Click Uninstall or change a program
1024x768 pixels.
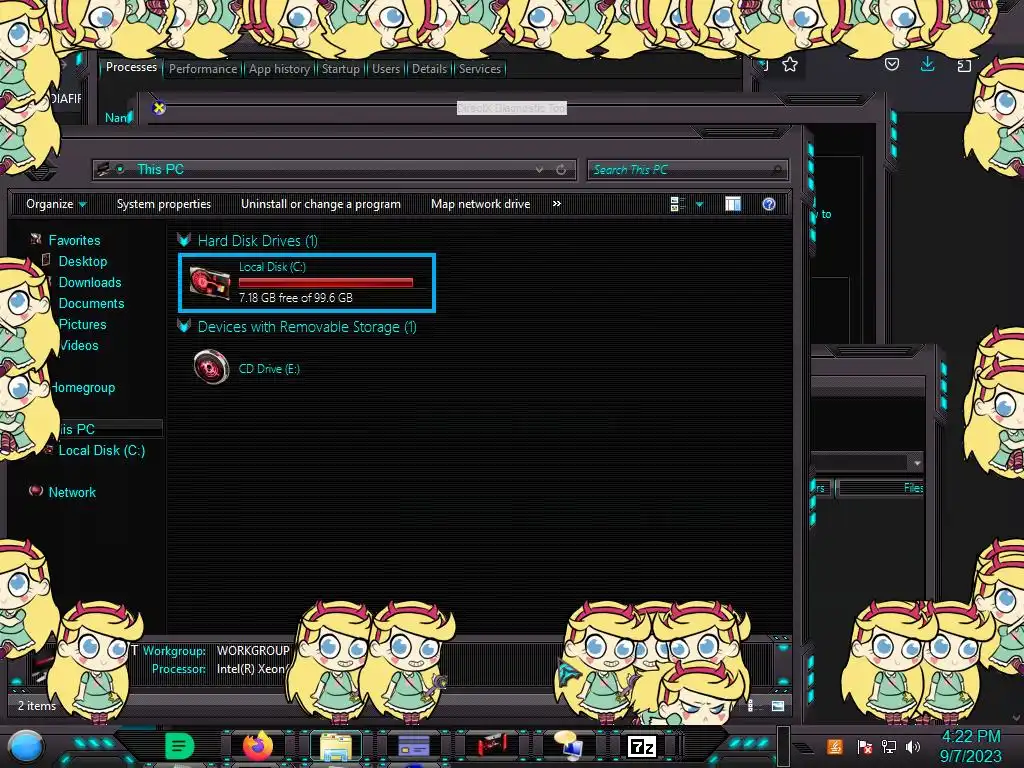click(x=321, y=204)
